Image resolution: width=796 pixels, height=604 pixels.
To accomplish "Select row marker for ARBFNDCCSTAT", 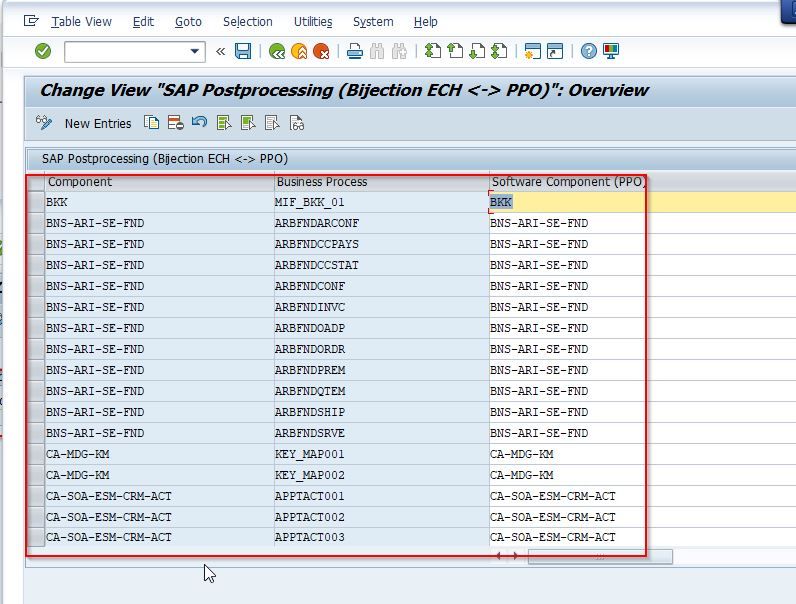I will point(36,265).
